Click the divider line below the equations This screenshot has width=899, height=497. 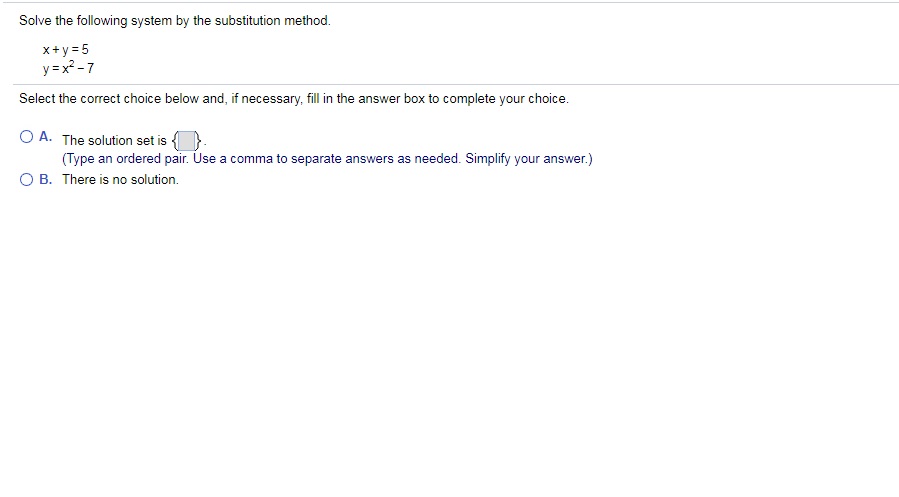coord(450,84)
